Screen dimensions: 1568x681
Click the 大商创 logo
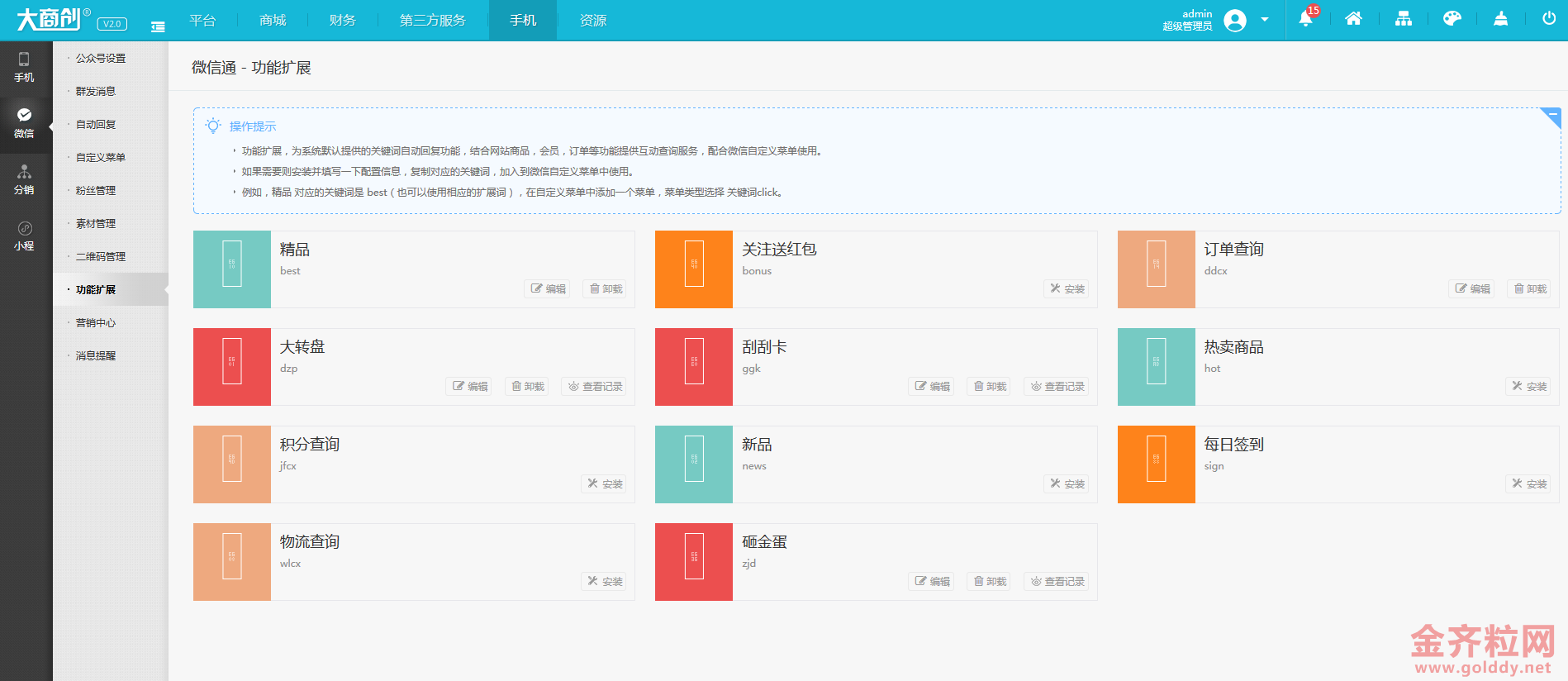(x=54, y=18)
